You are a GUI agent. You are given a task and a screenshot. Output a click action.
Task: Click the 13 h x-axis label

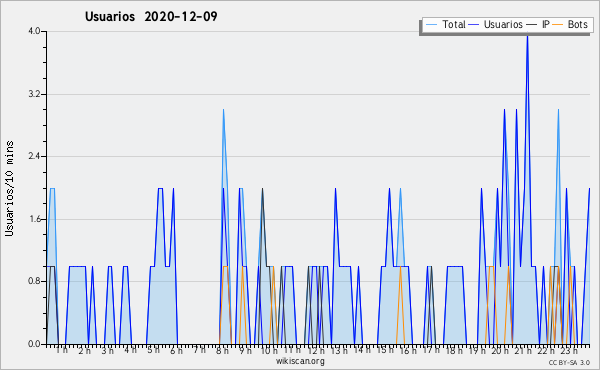[339, 350]
